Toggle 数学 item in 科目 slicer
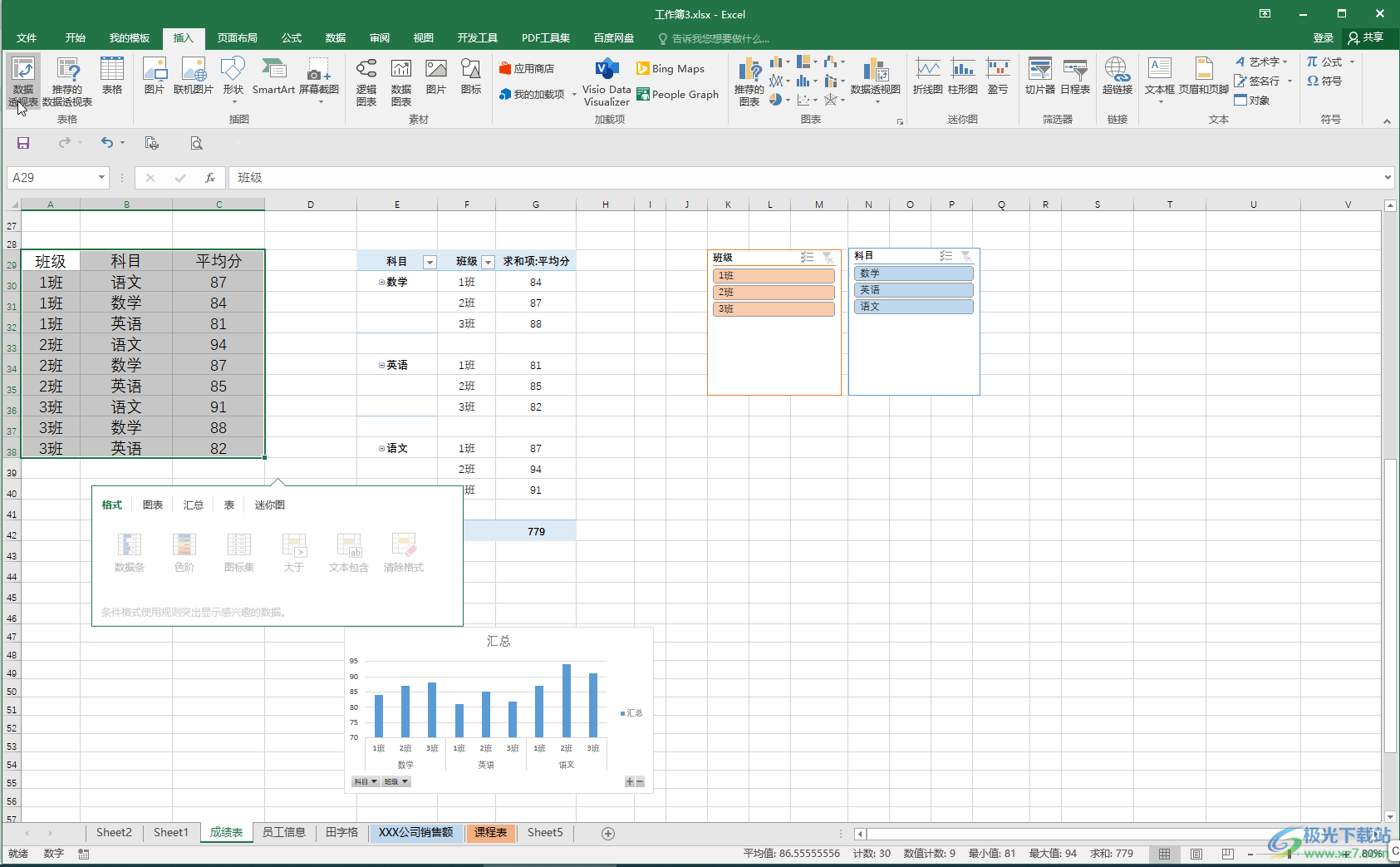 click(914, 273)
